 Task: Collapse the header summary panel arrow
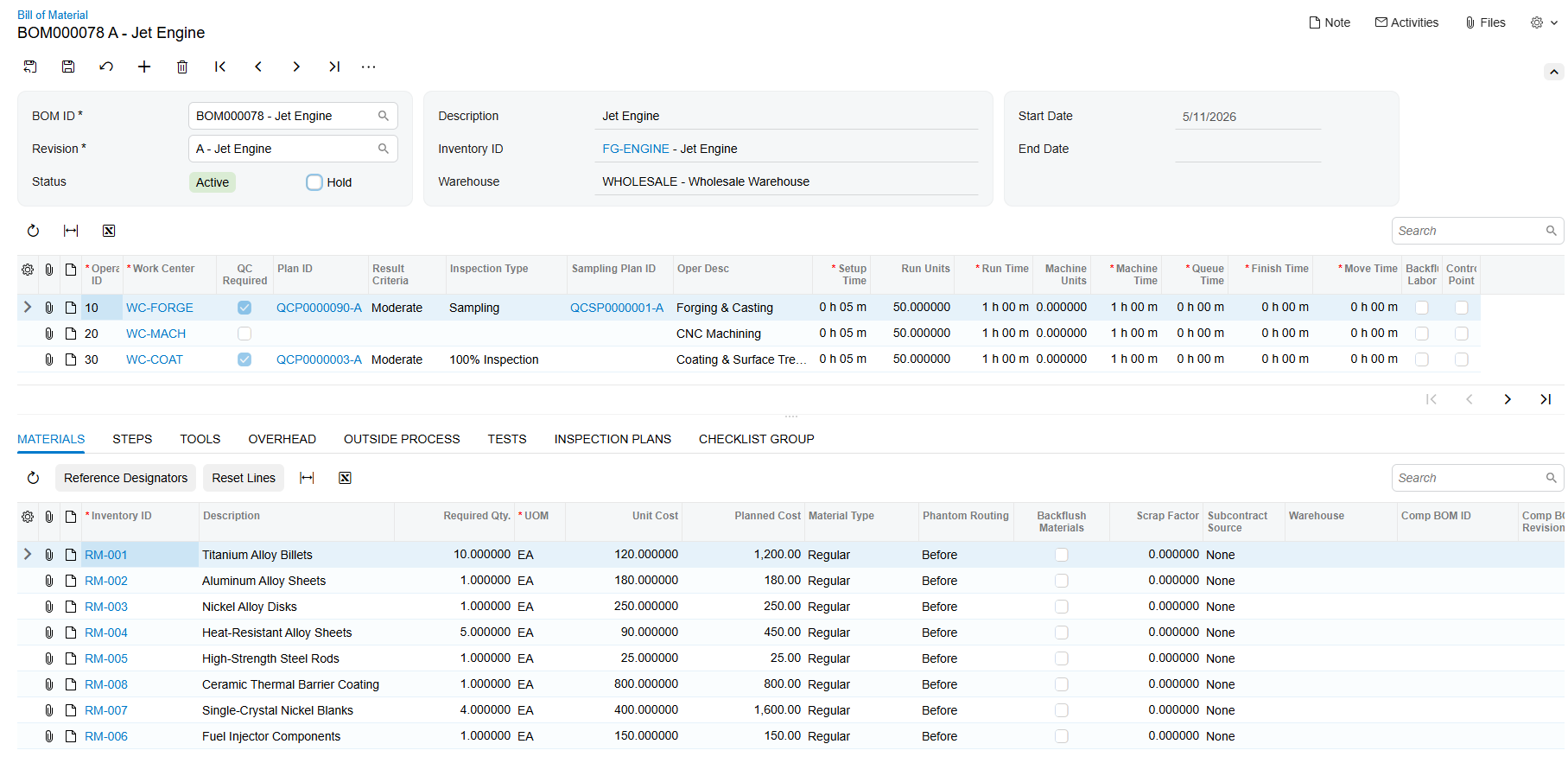1554,72
